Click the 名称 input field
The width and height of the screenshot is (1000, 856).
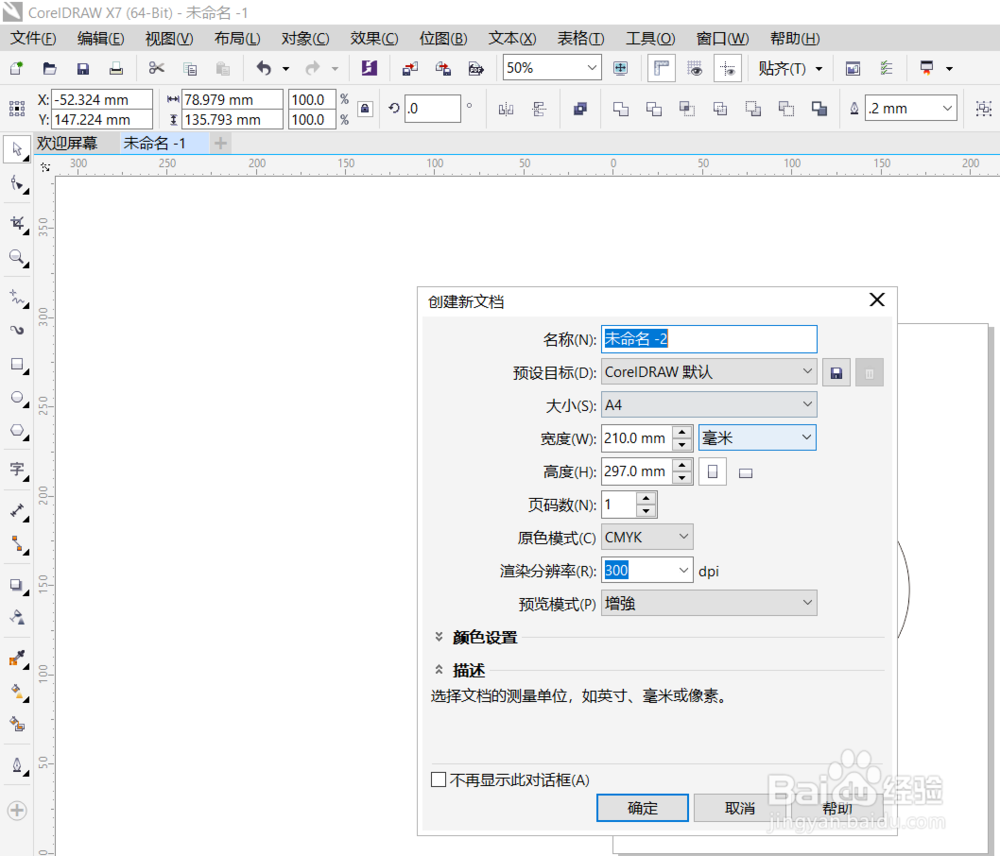[709, 339]
